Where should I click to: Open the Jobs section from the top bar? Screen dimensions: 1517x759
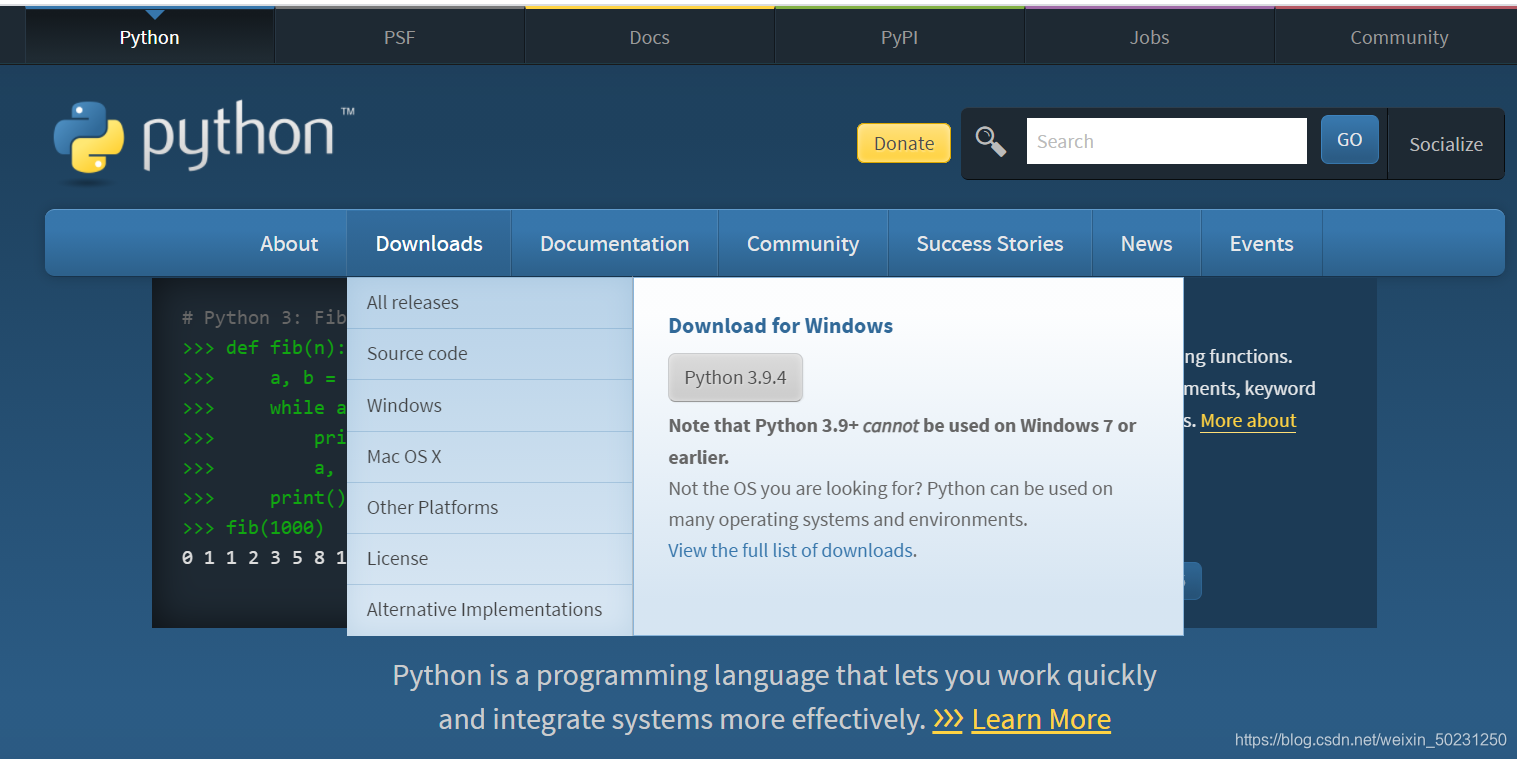(1149, 36)
